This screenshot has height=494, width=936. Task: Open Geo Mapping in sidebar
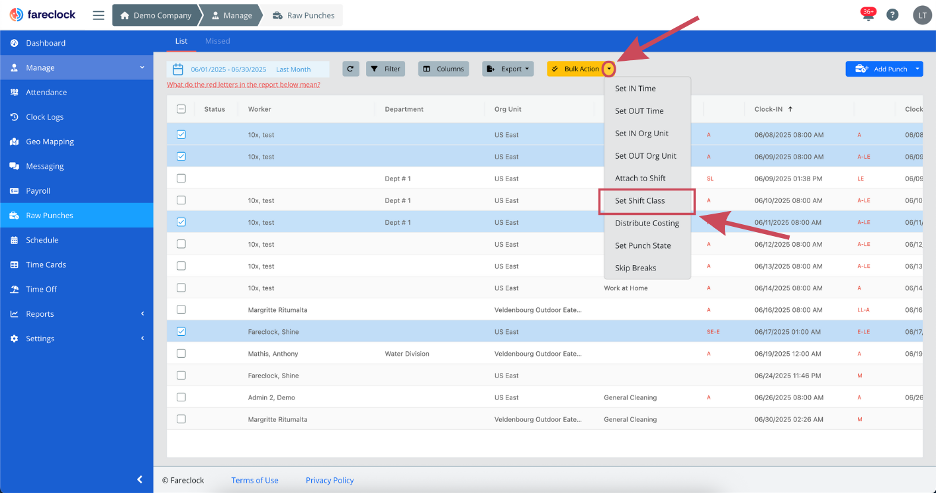coord(76,141)
